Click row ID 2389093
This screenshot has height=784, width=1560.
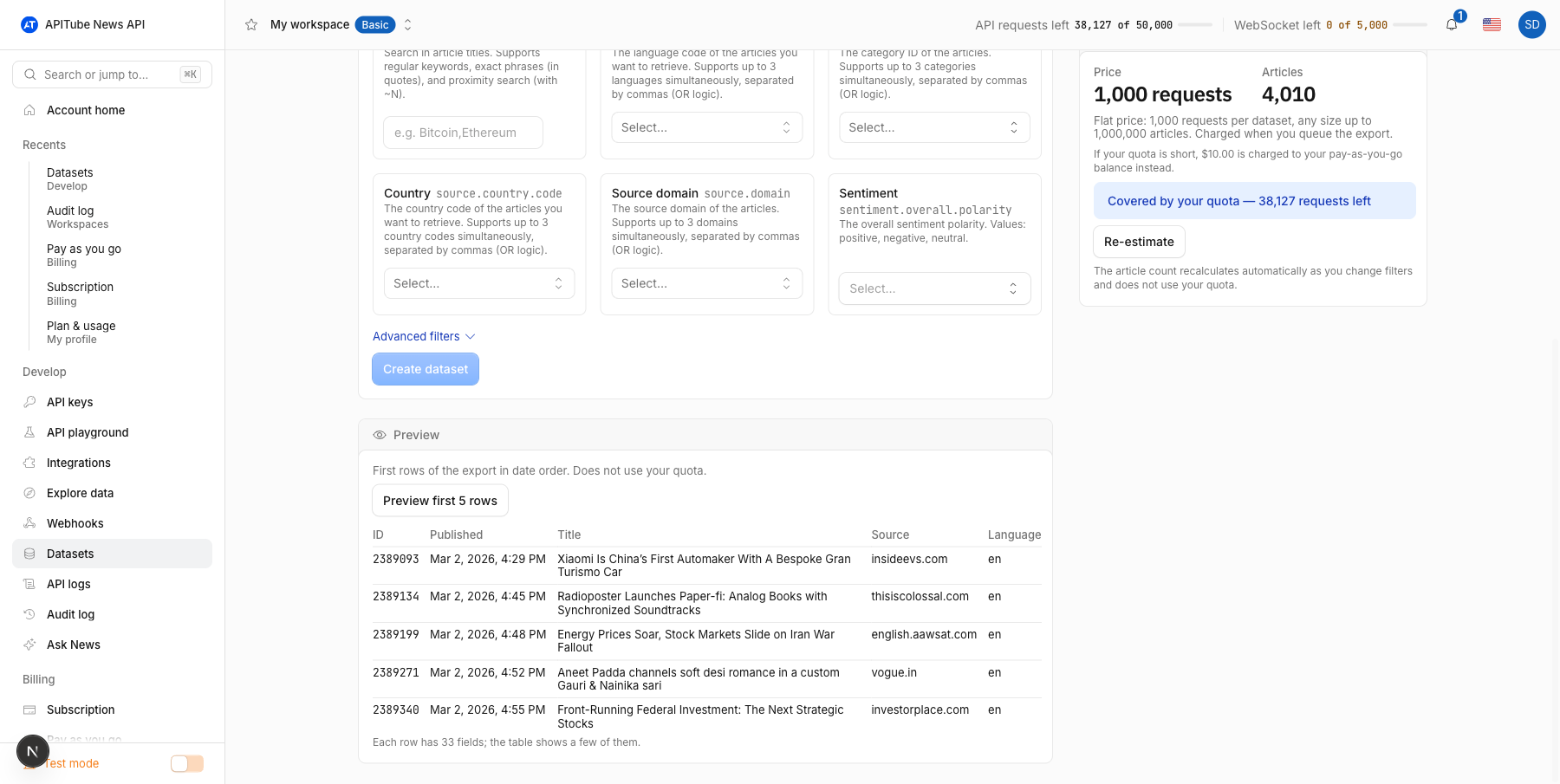(396, 559)
